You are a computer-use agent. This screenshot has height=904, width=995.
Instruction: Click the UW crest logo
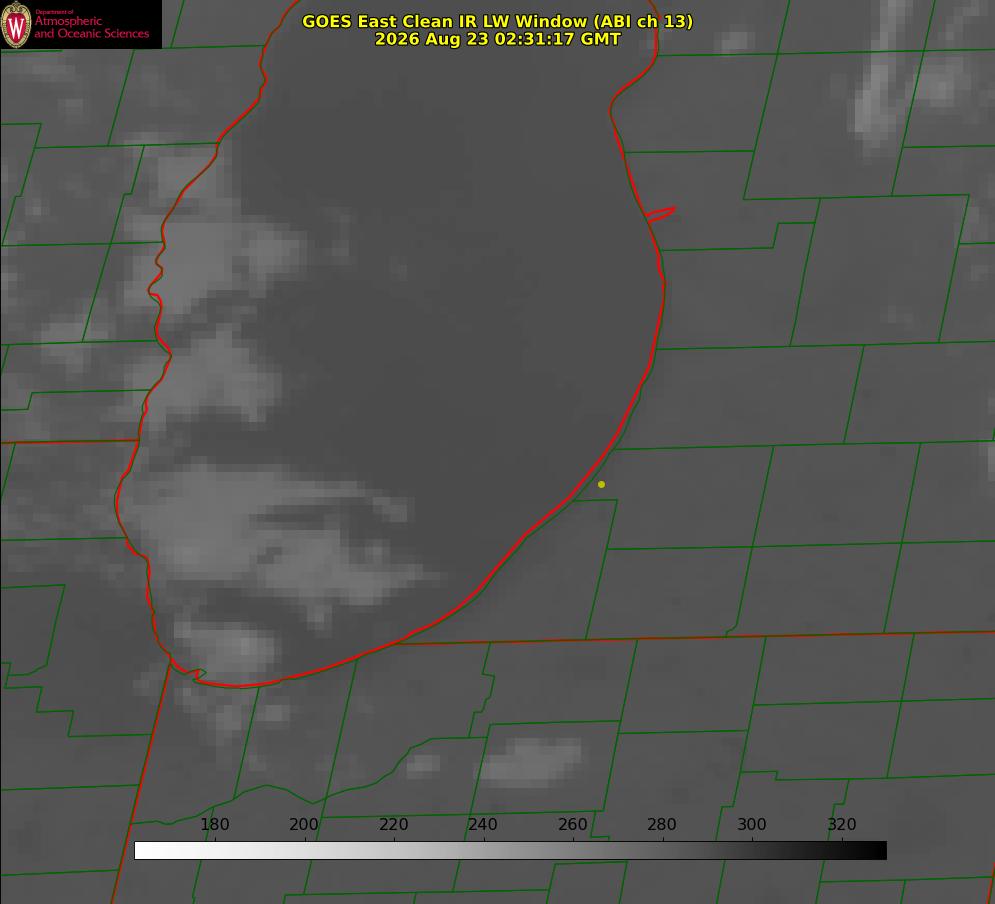tap(16, 24)
